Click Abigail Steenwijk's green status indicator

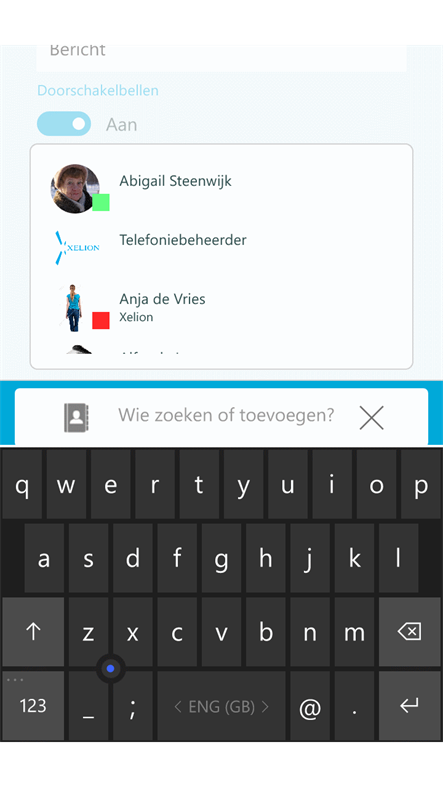101,202
